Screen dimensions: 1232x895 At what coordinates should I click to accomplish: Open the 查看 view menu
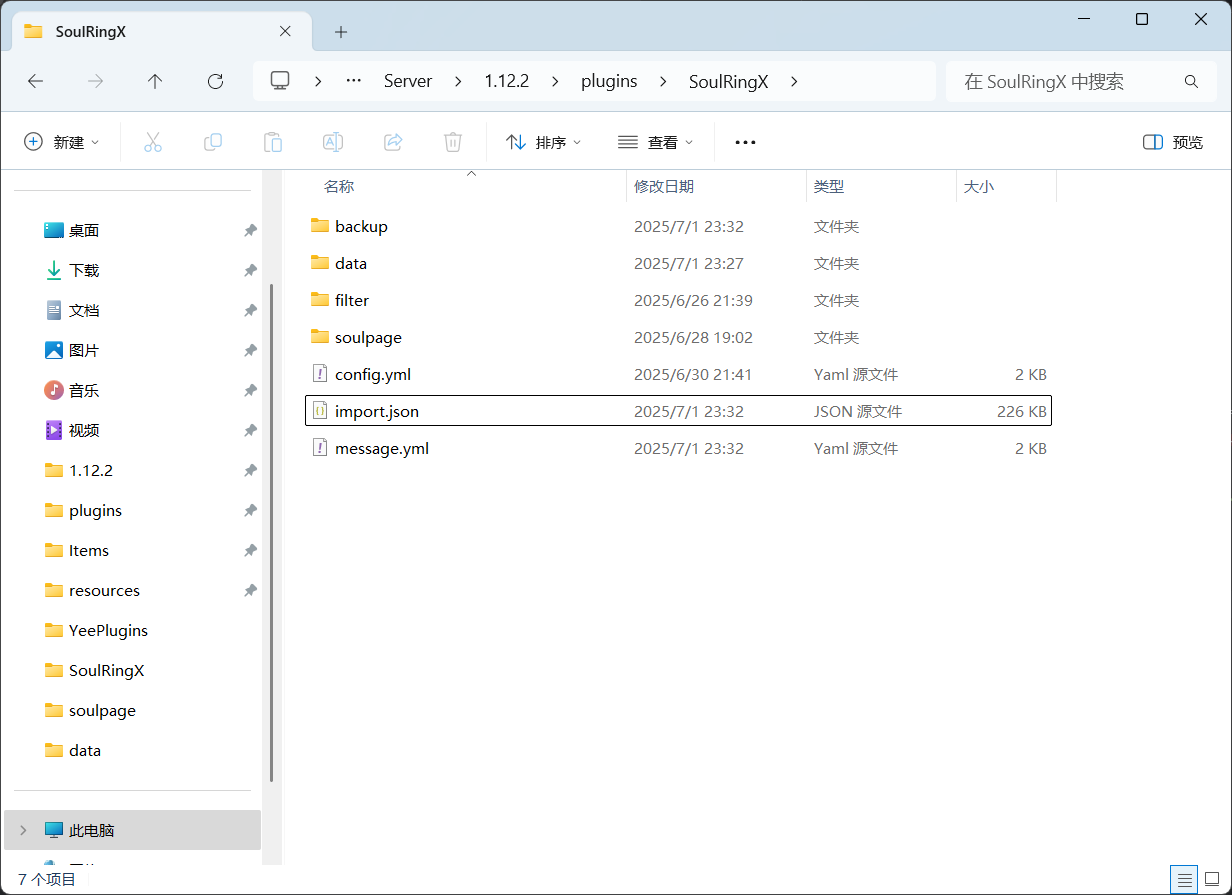pyautogui.click(x=655, y=142)
